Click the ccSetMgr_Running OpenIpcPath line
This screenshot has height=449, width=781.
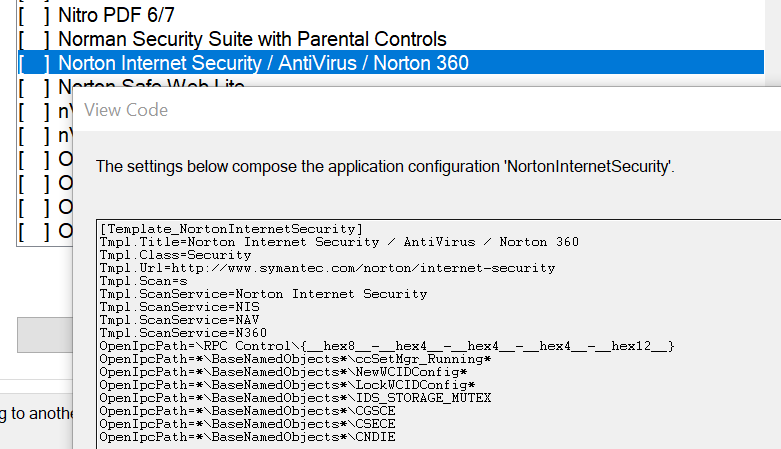pos(295,358)
